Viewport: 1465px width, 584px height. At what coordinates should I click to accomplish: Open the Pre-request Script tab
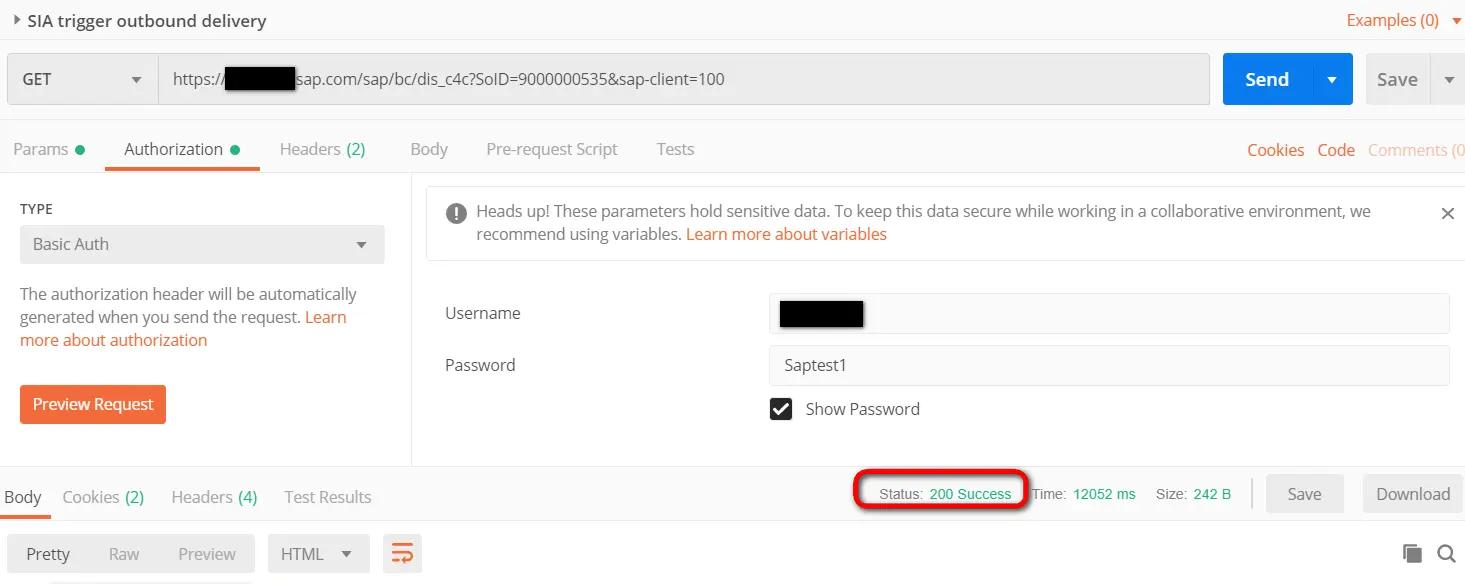(552, 149)
